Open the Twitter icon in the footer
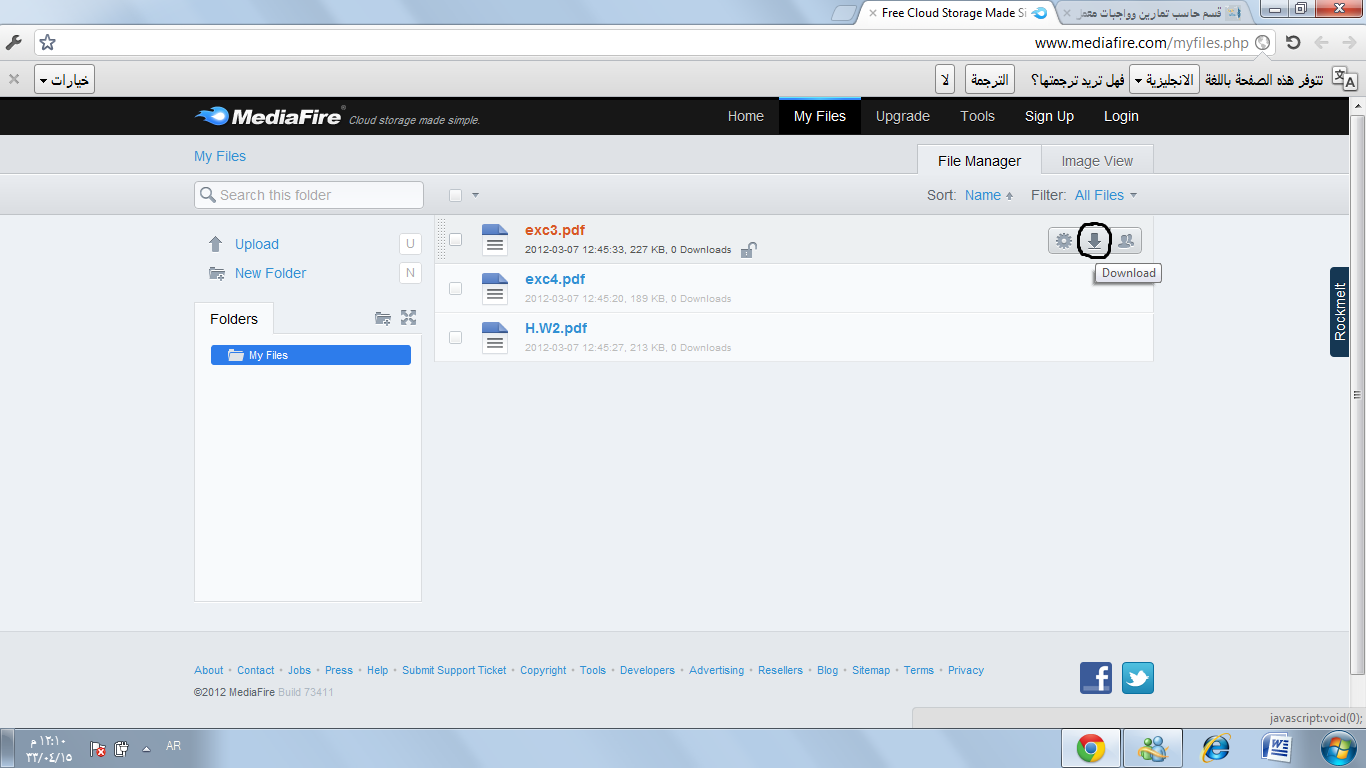The height and width of the screenshot is (768, 1366). coord(1138,677)
